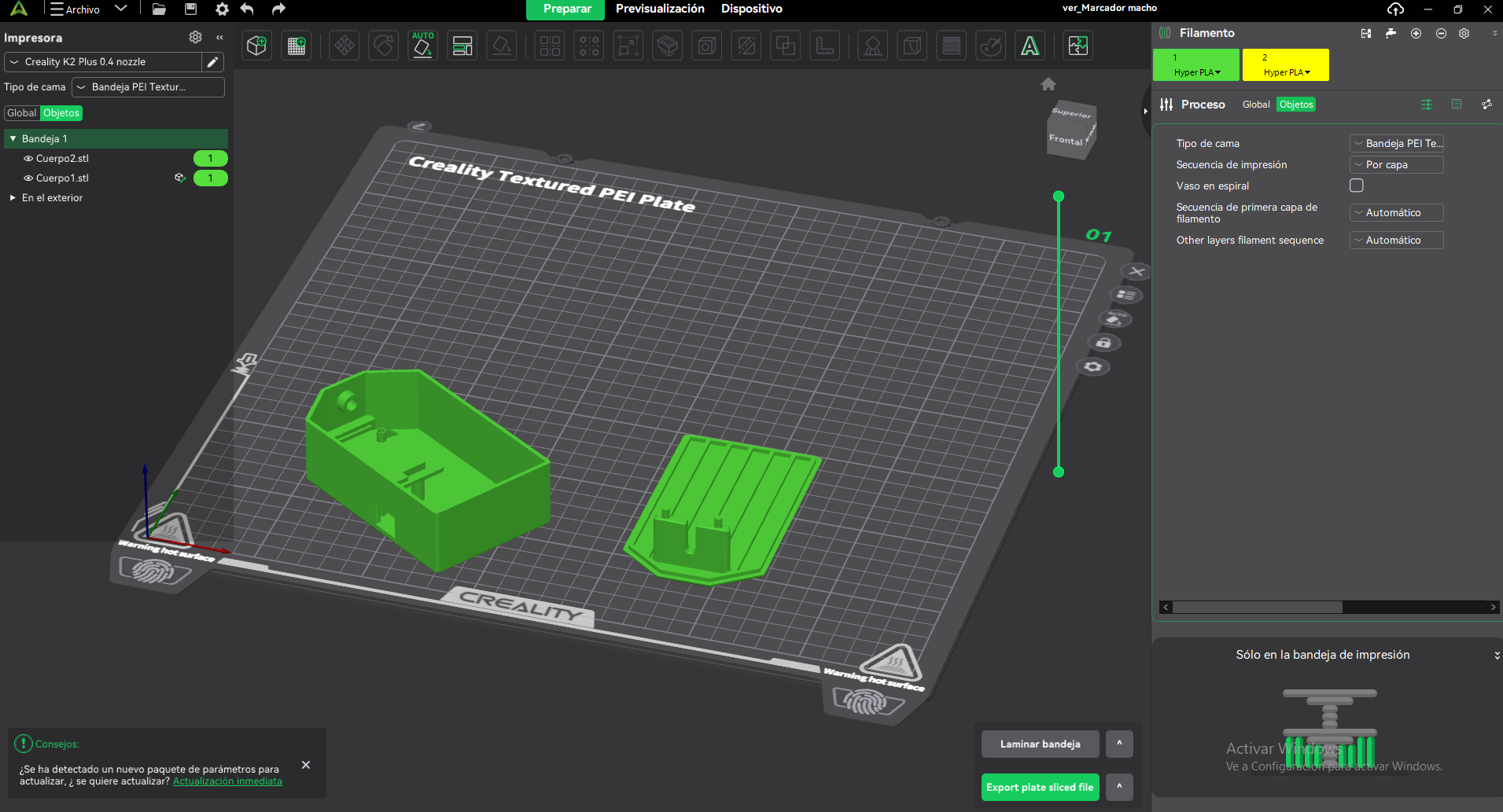
Task: Click the Add plate grid icon
Action: click(297, 46)
